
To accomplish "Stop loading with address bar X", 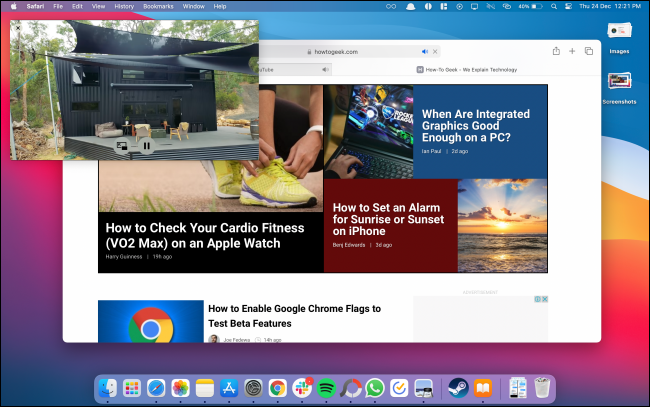I will coord(435,52).
